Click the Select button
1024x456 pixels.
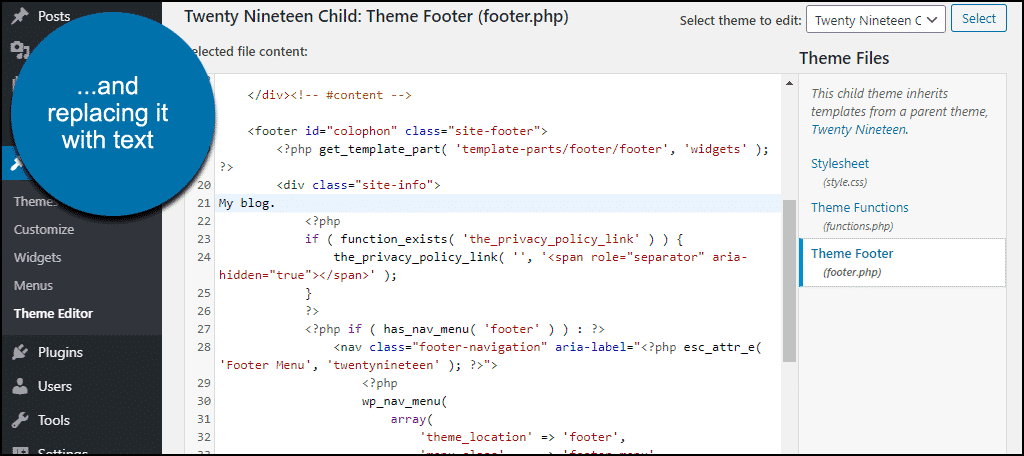point(978,19)
